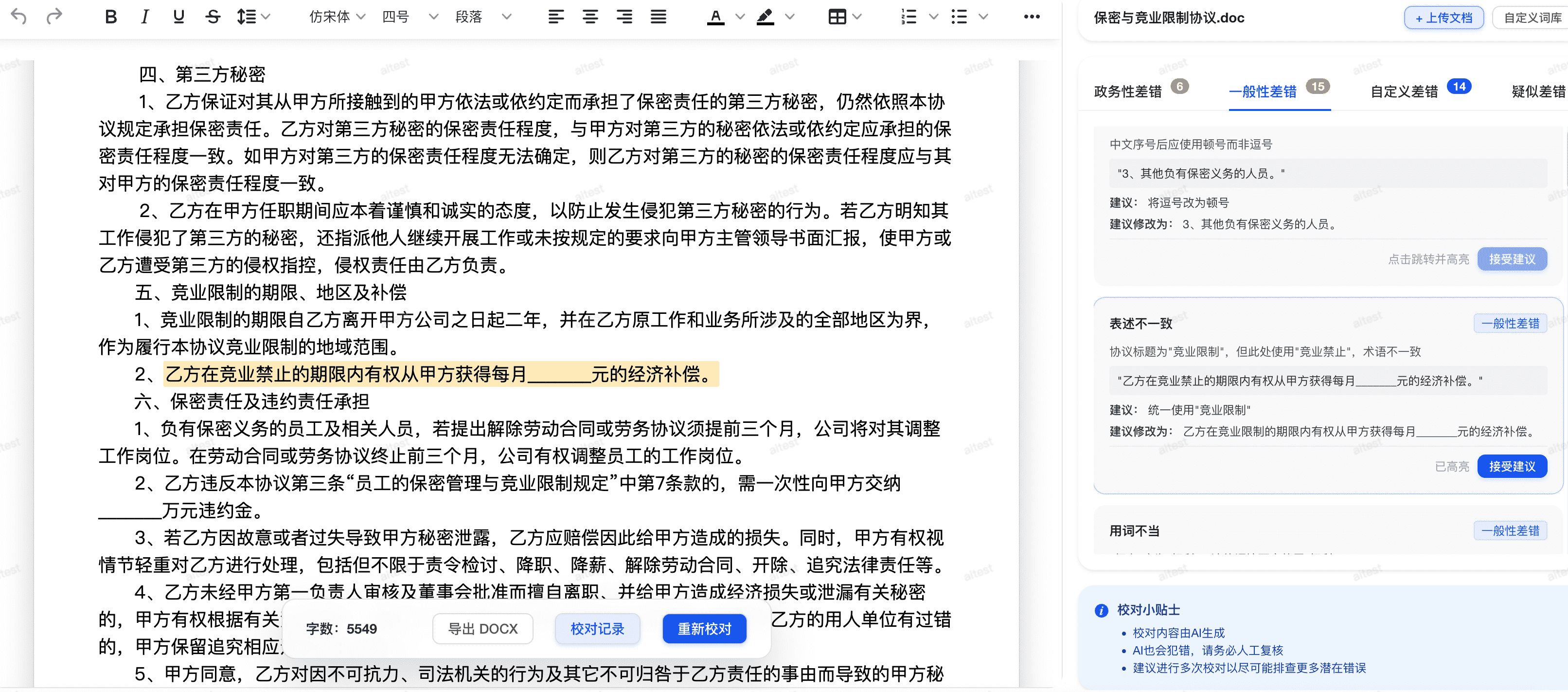Apply underline formatting
This screenshot has height=692, width=1568.
[x=178, y=17]
